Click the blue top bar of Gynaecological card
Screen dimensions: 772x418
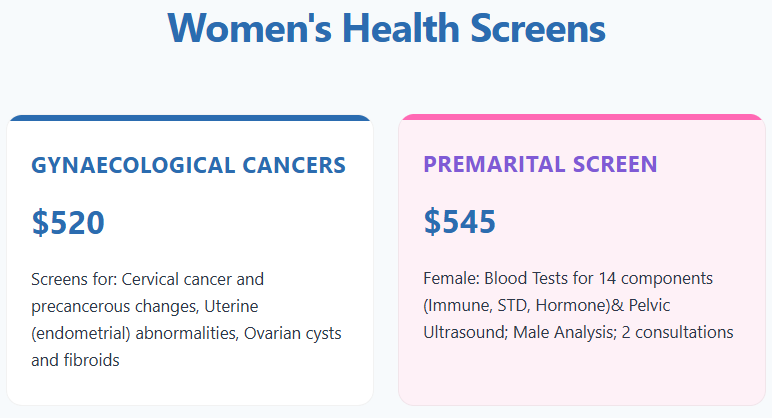(189, 118)
